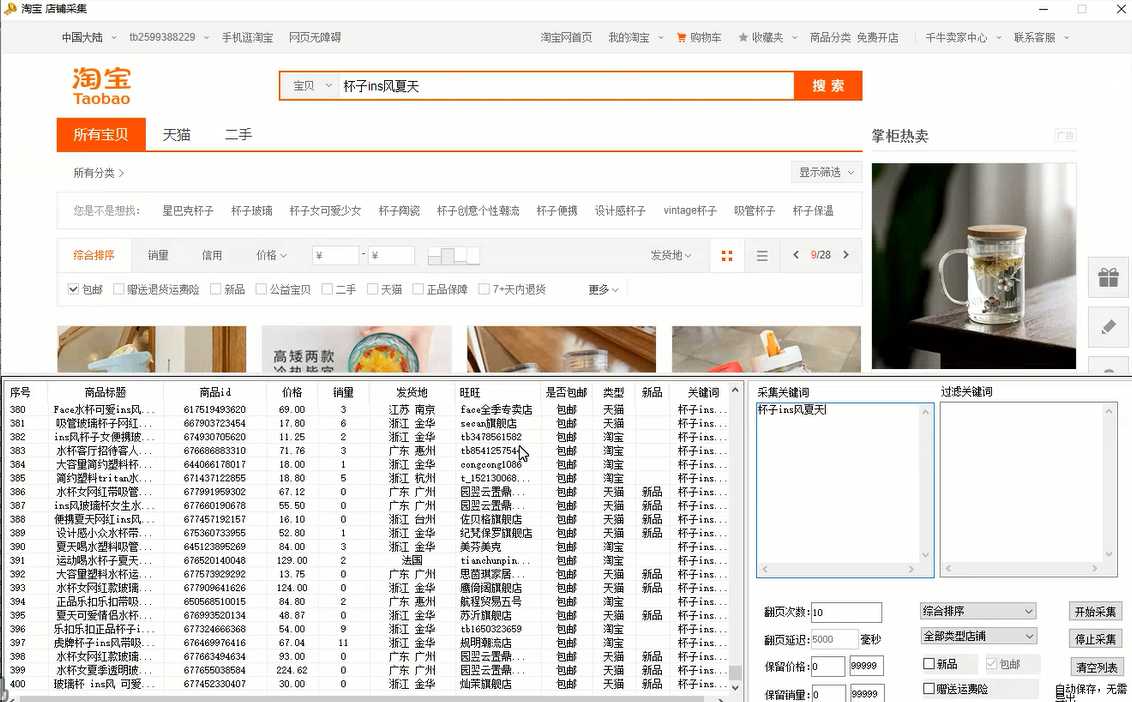Click the gift icon in right sidebar
1132x702 pixels.
pos(1108,277)
